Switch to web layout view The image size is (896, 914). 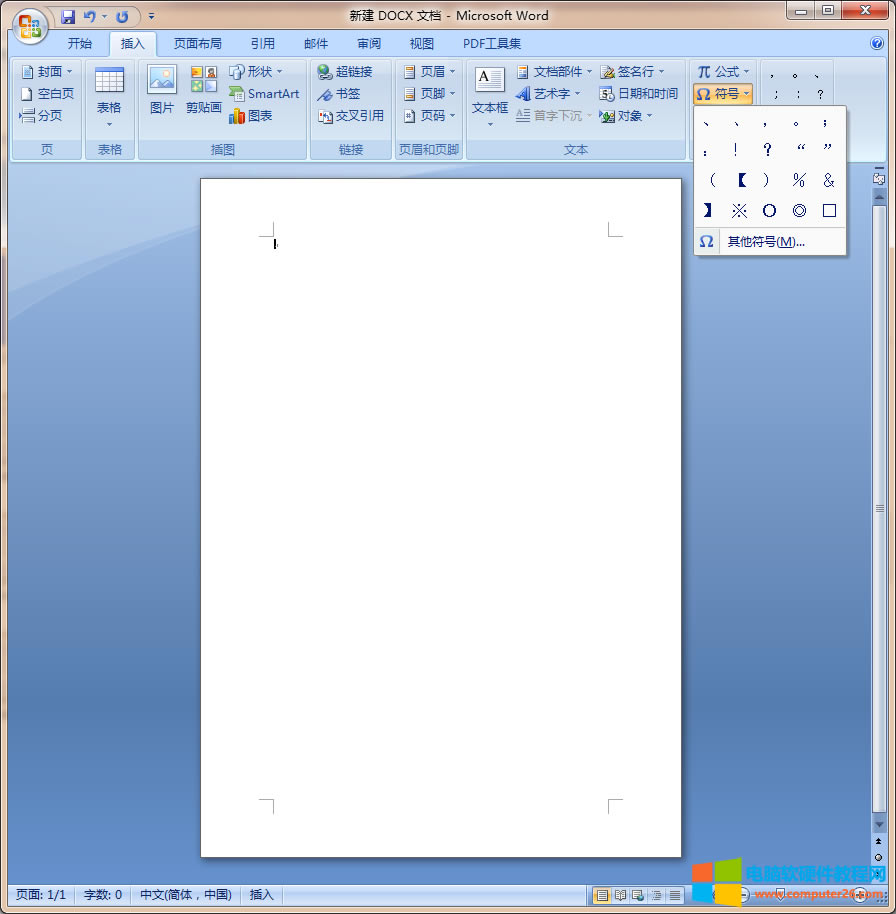638,895
